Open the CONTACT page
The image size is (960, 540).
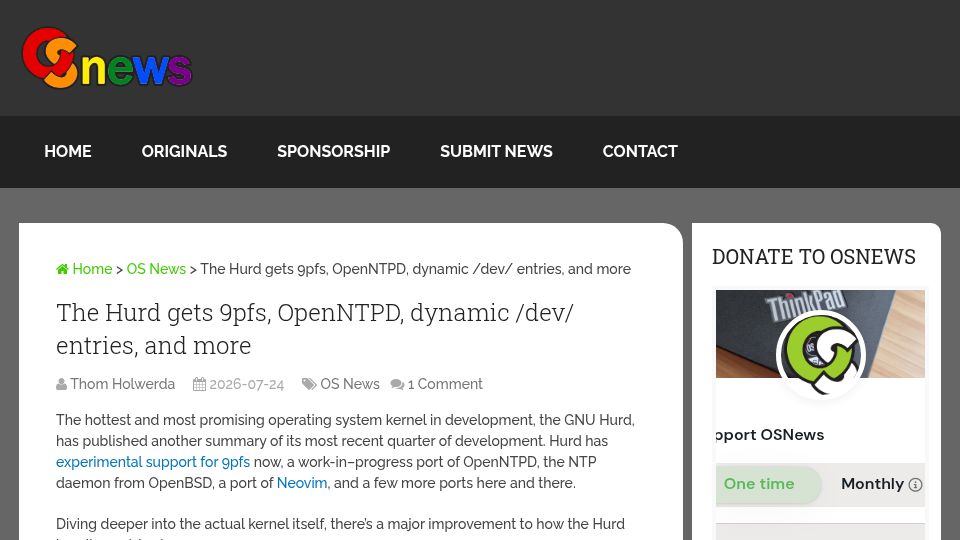(640, 151)
